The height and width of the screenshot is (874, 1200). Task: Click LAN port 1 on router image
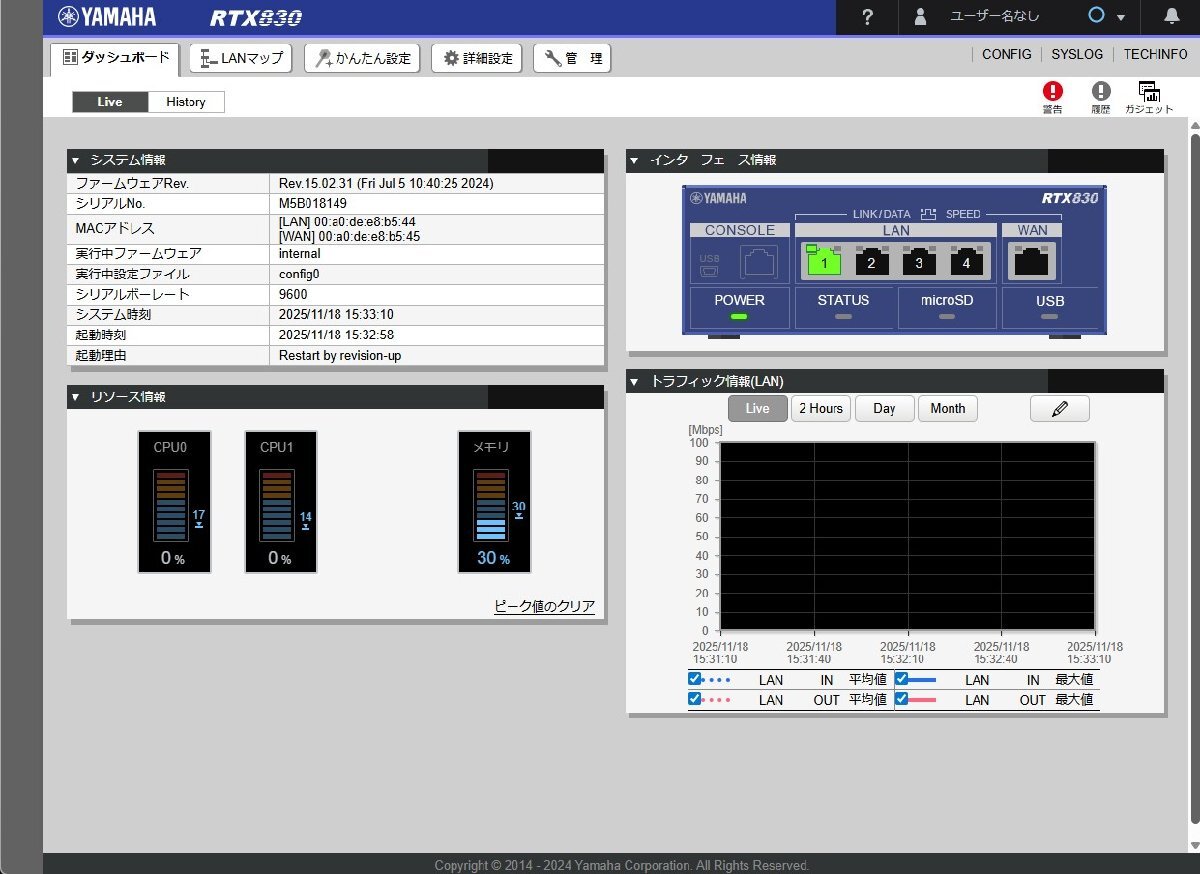[824, 262]
